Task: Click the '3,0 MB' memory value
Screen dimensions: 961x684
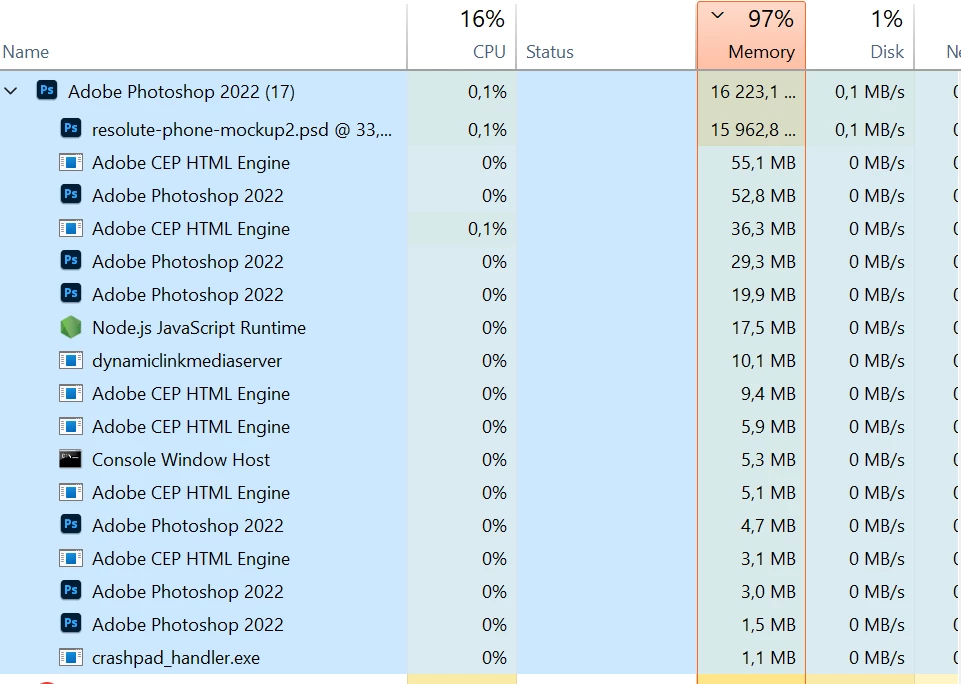Action: (768, 592)
